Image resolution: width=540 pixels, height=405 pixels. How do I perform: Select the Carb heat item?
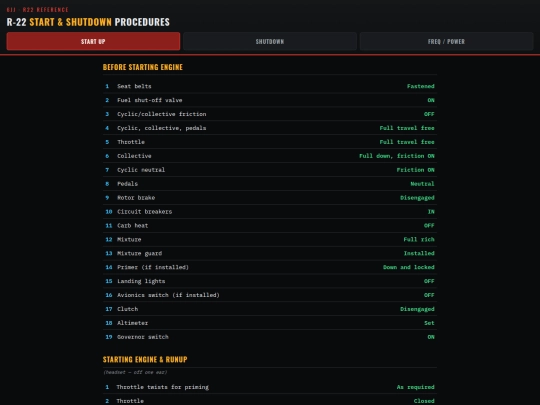[270, 226]
